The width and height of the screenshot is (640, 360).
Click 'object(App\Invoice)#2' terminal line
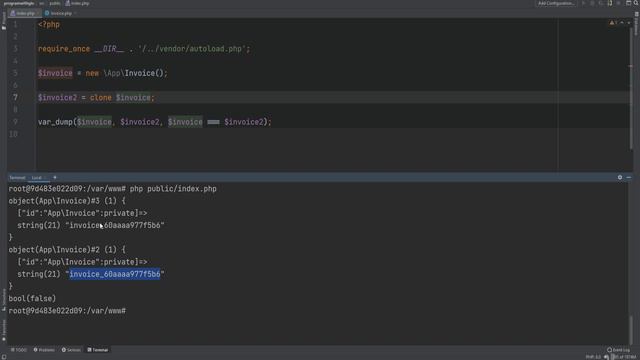point(67,250)
